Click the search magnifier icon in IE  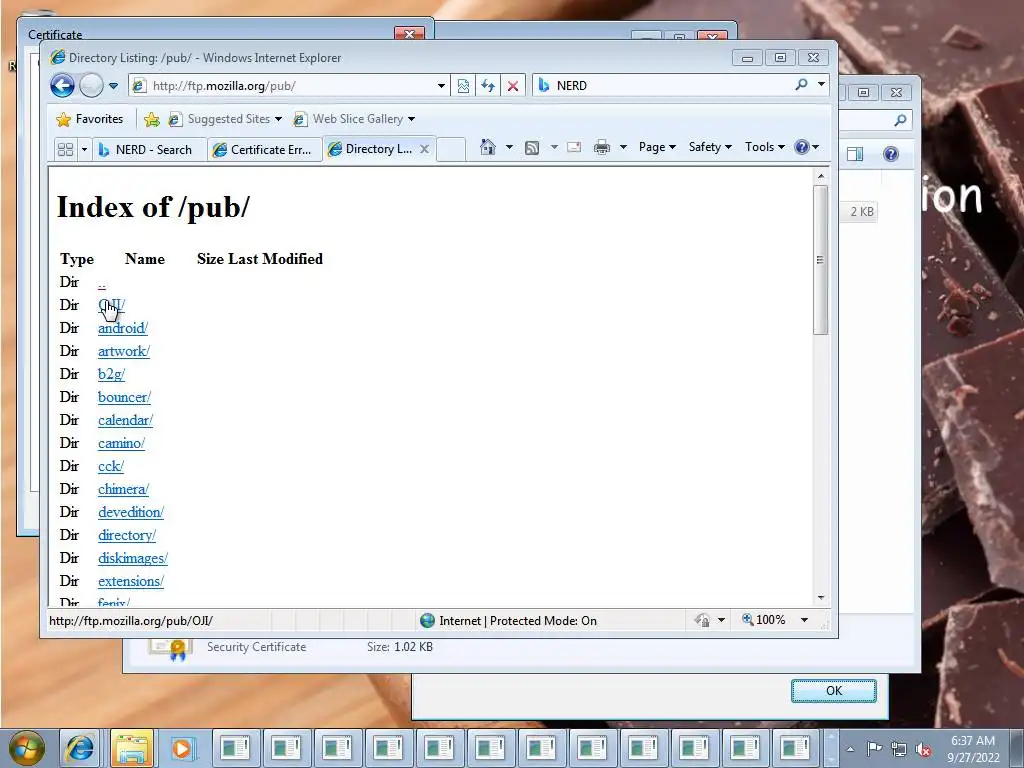[801, 85]
